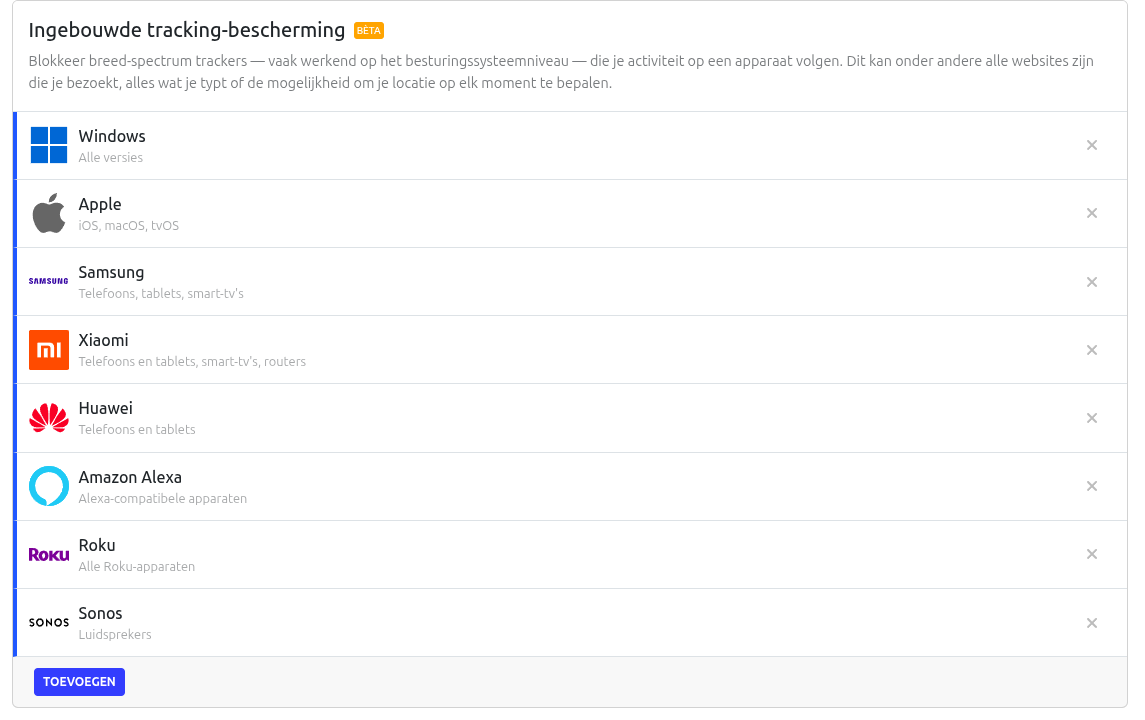This screenshot has width=1145, height=720.
Task: Click the Windows logo icon
Action: (x=49, y=145)
